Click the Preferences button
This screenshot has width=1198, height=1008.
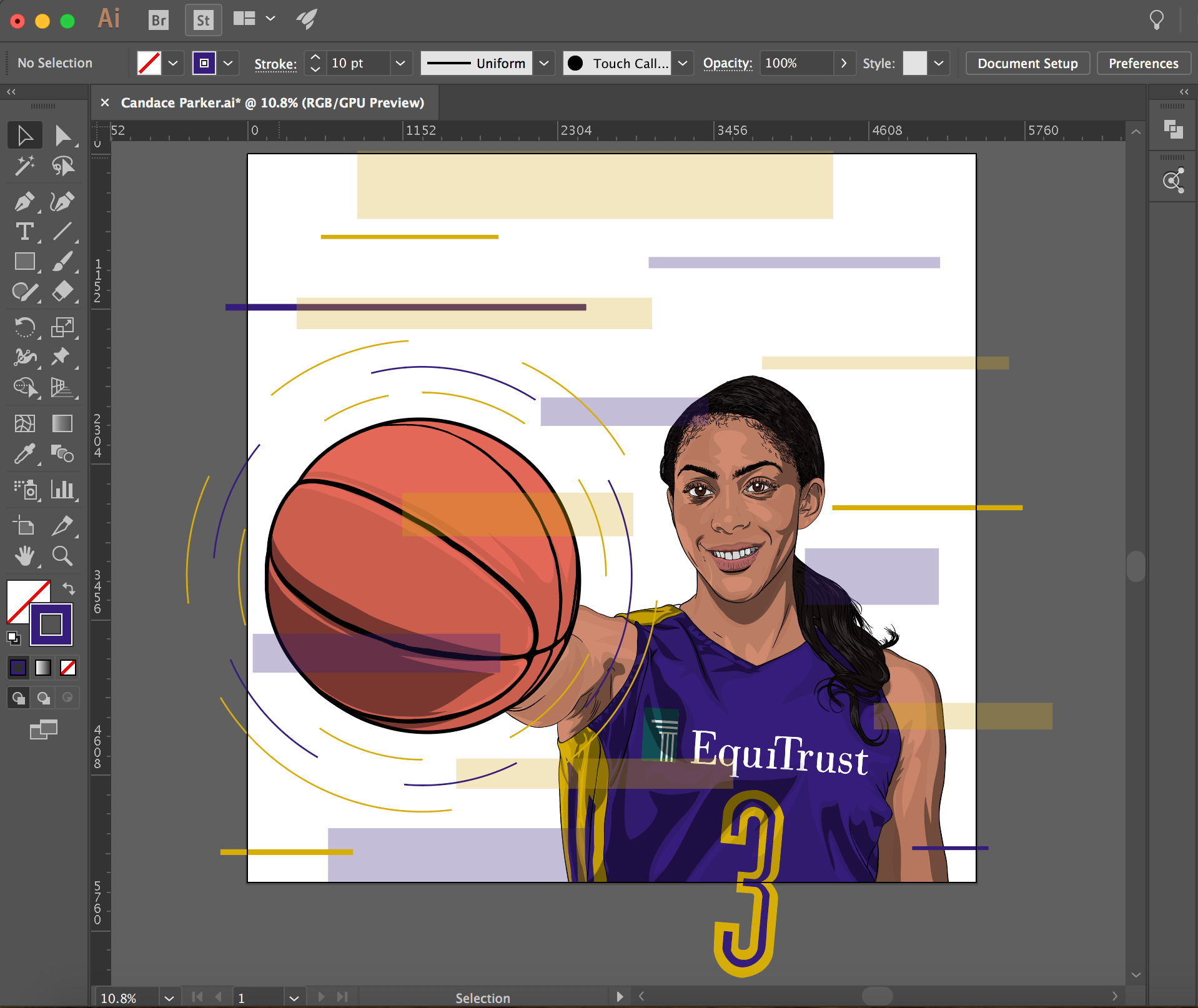1143,63
